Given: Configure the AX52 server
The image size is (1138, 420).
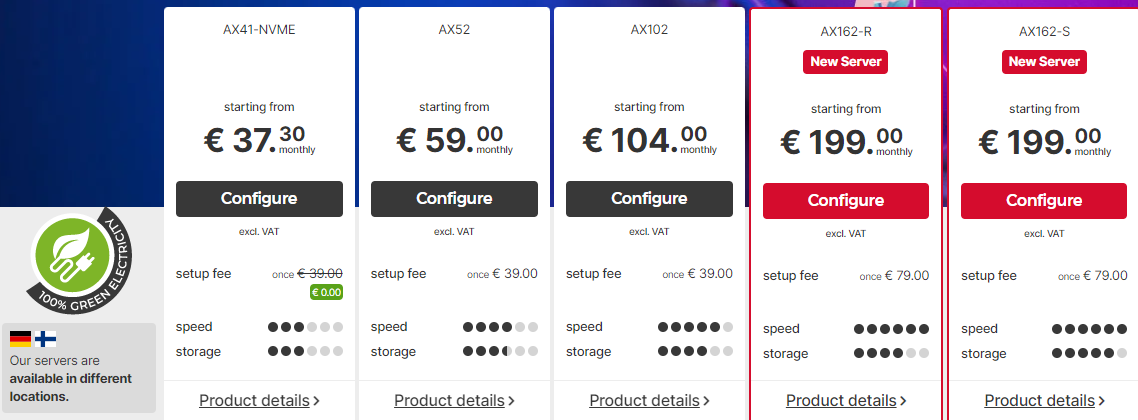Looking at the screenshot, I should click(x=454, y=199).
